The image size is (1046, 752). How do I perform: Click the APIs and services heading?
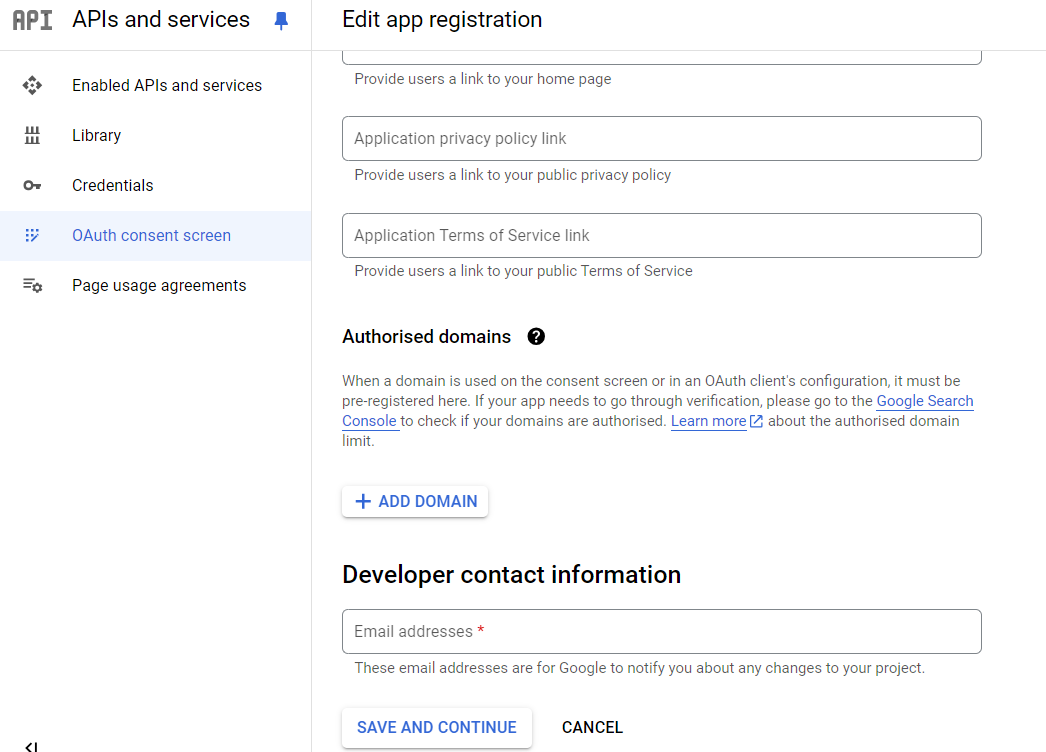coord(161,20)
